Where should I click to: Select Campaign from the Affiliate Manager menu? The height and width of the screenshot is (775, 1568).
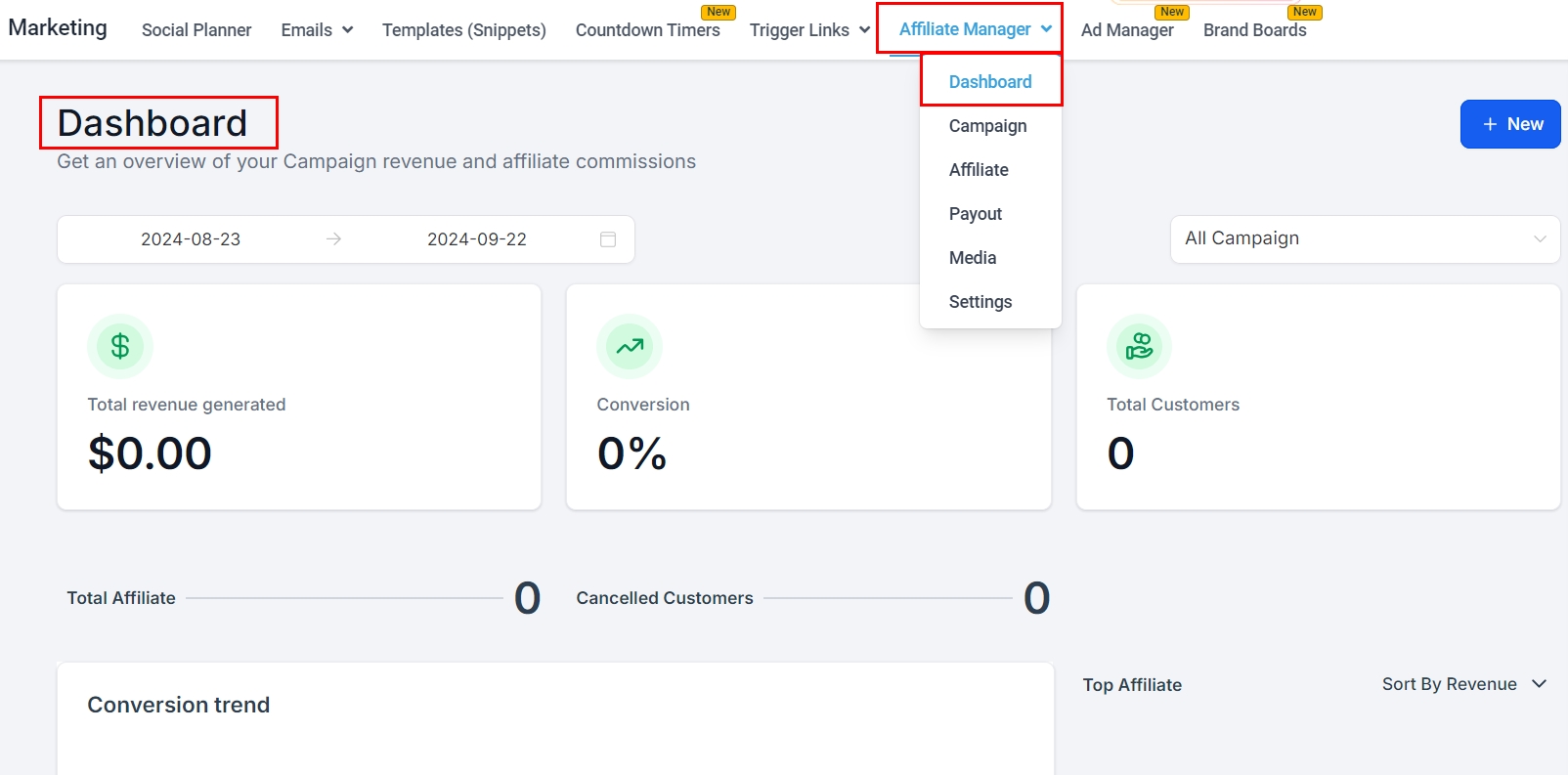987,126
